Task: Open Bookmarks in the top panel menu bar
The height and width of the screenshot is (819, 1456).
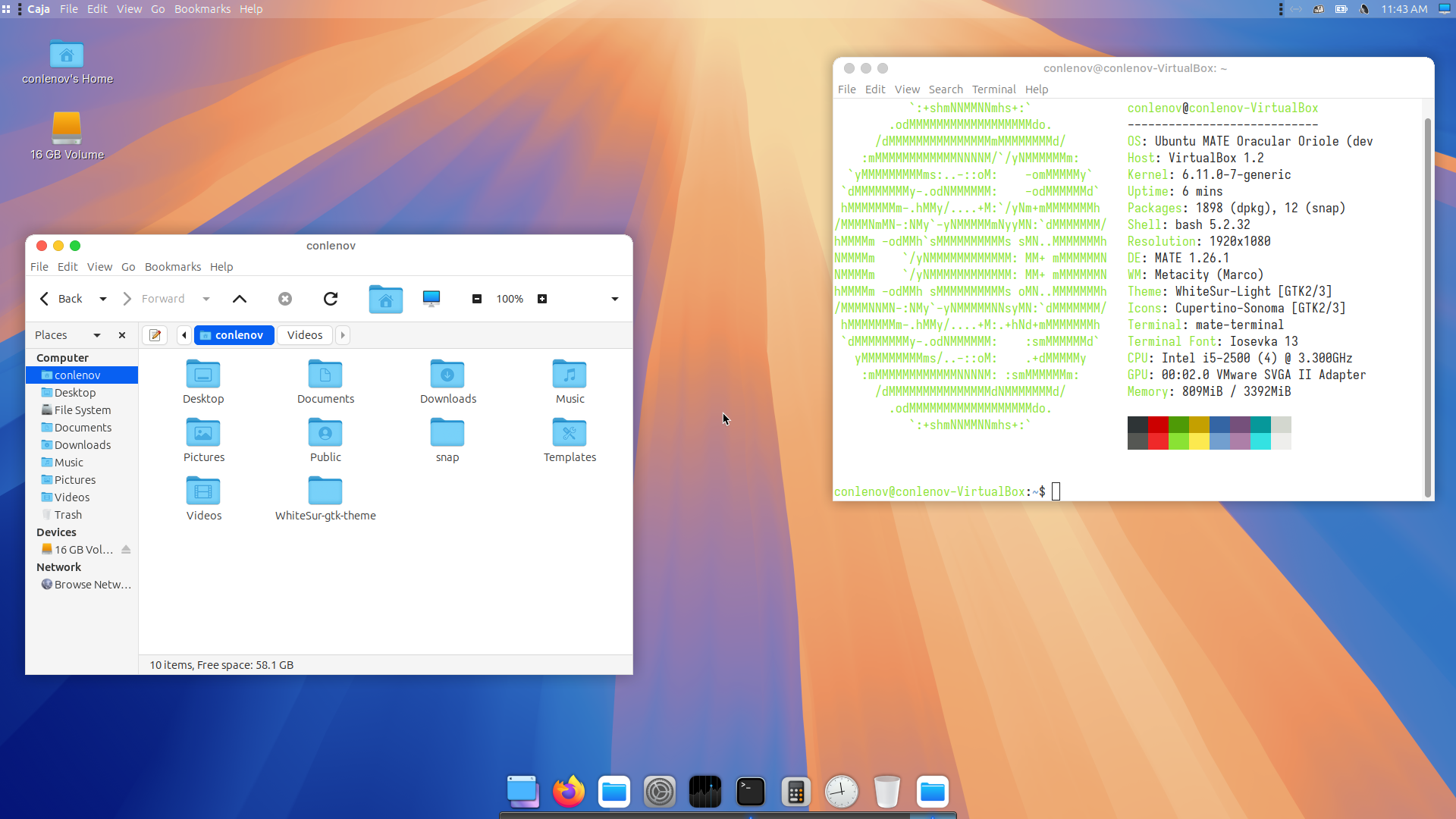Action: [202, 9]
